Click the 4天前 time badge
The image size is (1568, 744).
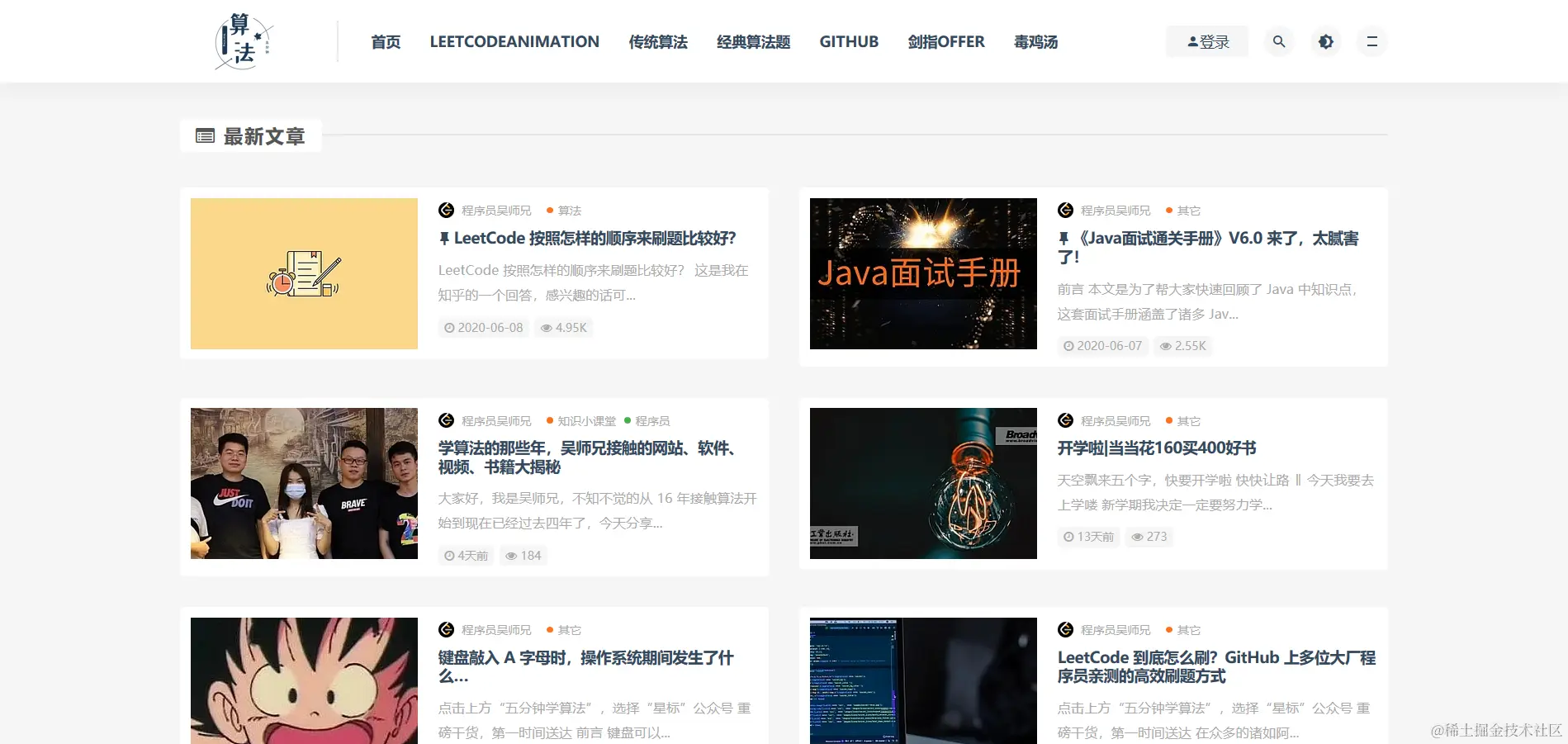[467, 556]
